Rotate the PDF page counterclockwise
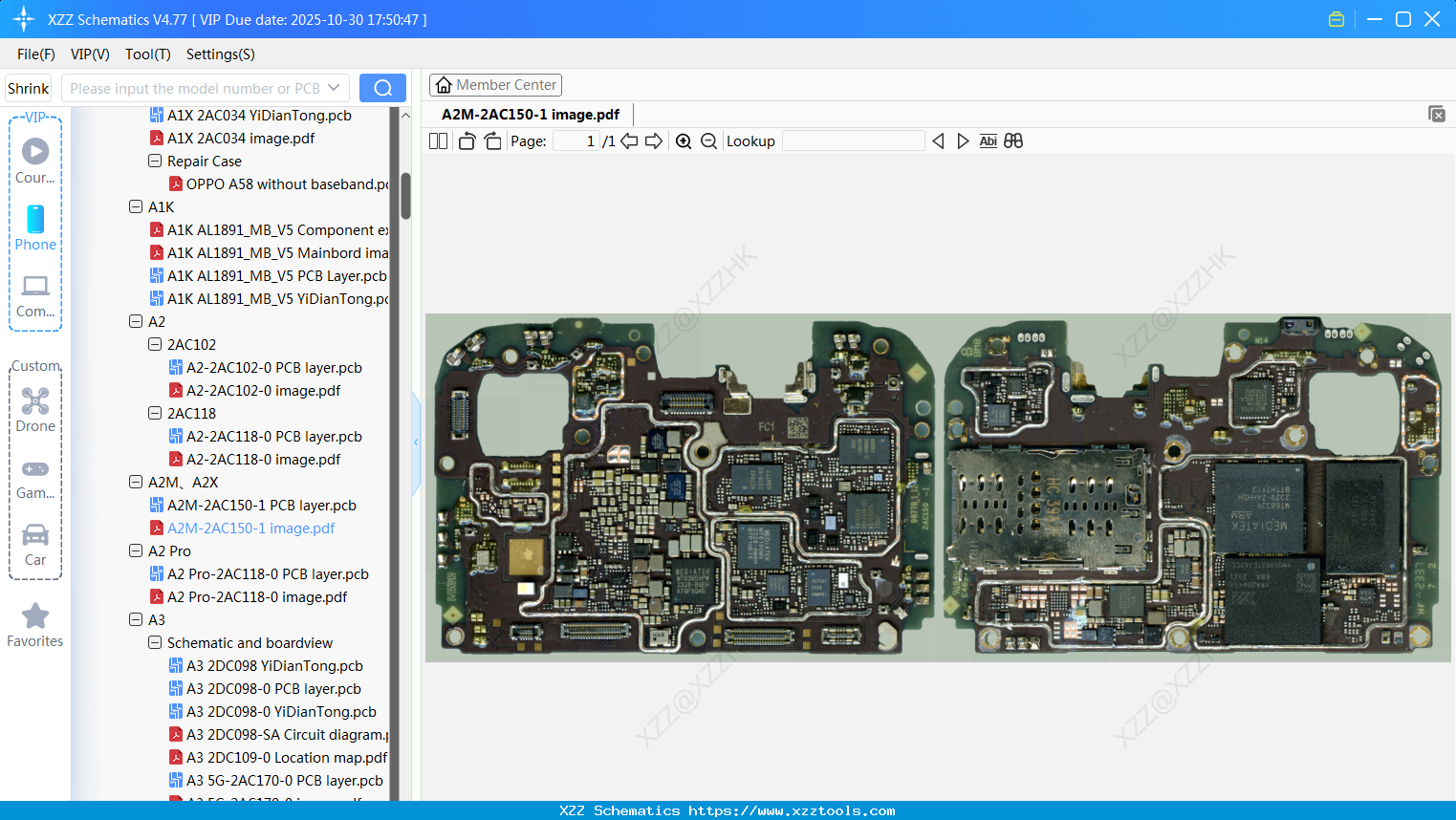1456x820 pixels. coord(466,140)
